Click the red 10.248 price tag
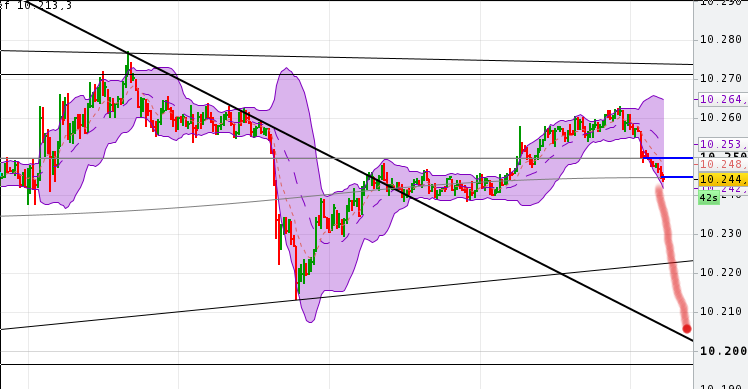748x389 pixels. pyautogui.click(x=723, y=164)
